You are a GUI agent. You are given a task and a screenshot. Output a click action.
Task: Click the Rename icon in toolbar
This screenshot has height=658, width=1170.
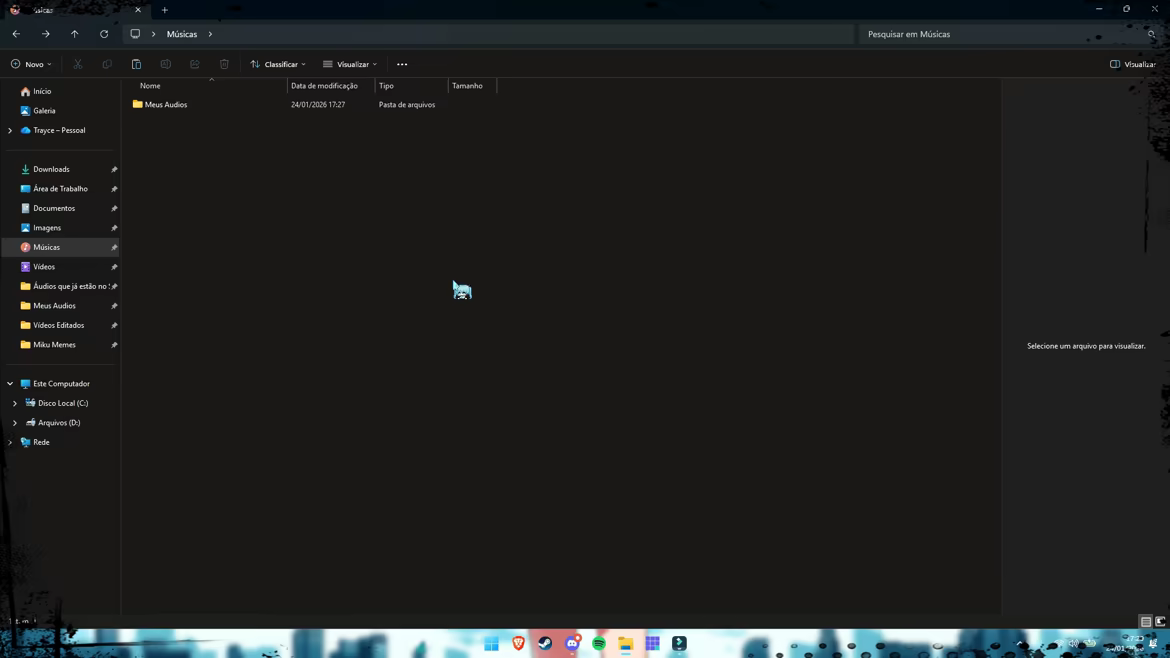click(x=166, y=64)
